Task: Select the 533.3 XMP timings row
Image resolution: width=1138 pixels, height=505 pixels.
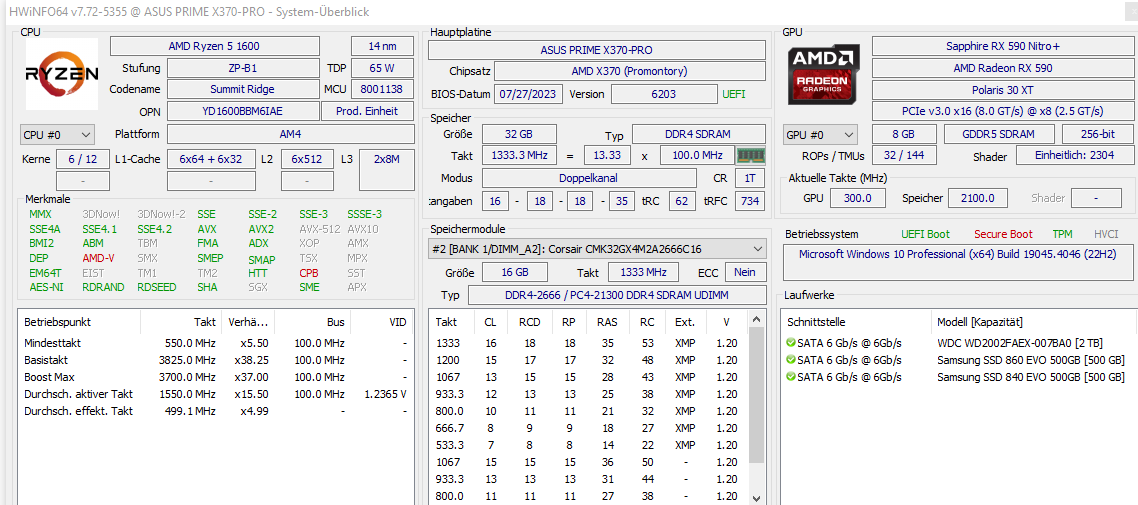Action: 589,446
